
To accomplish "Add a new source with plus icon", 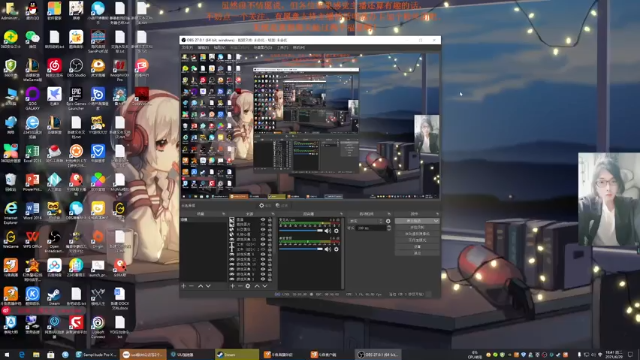I will pos(232,286).
